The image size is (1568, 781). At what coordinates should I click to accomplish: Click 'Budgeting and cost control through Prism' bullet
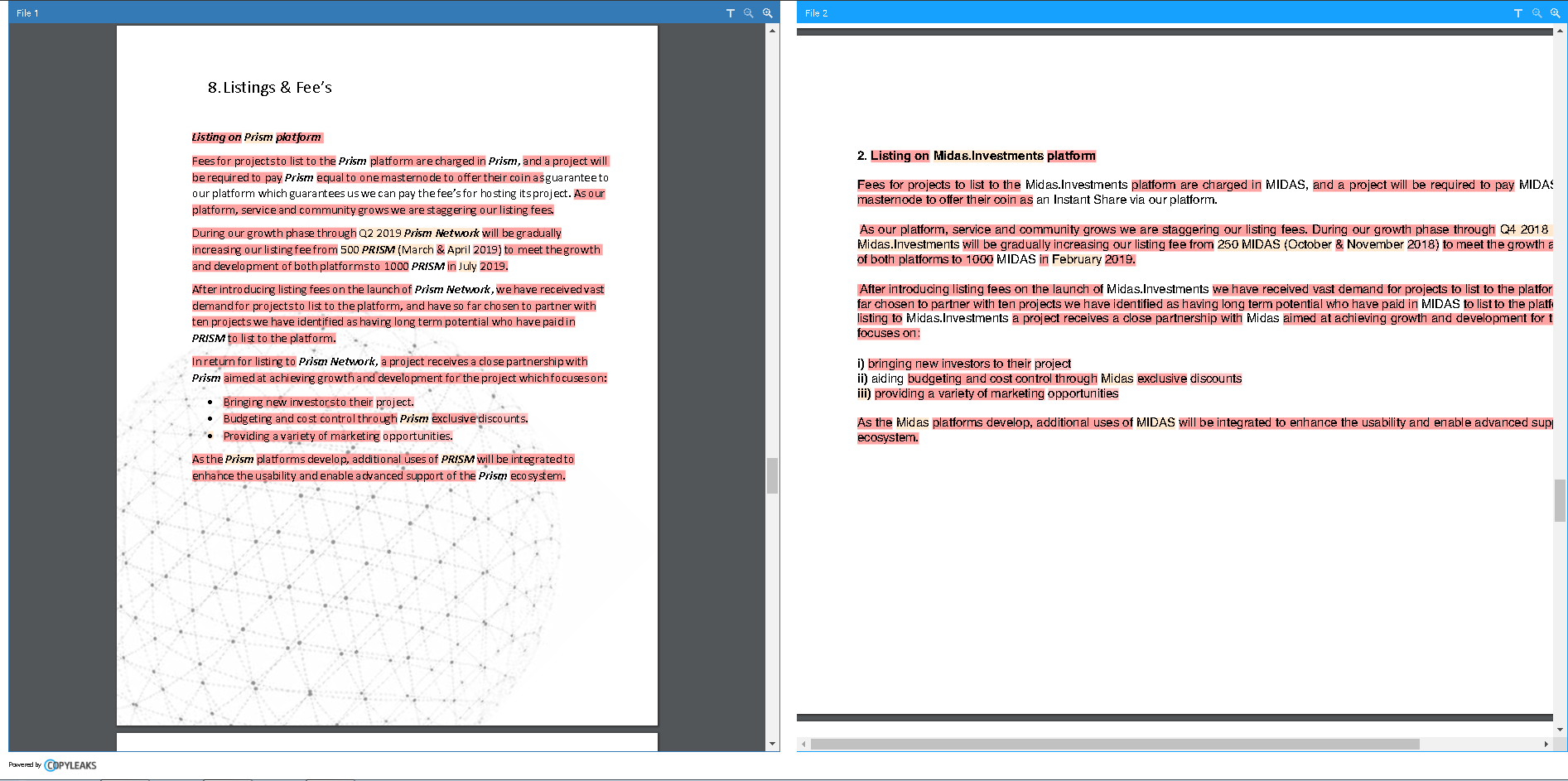coord(326,419)
